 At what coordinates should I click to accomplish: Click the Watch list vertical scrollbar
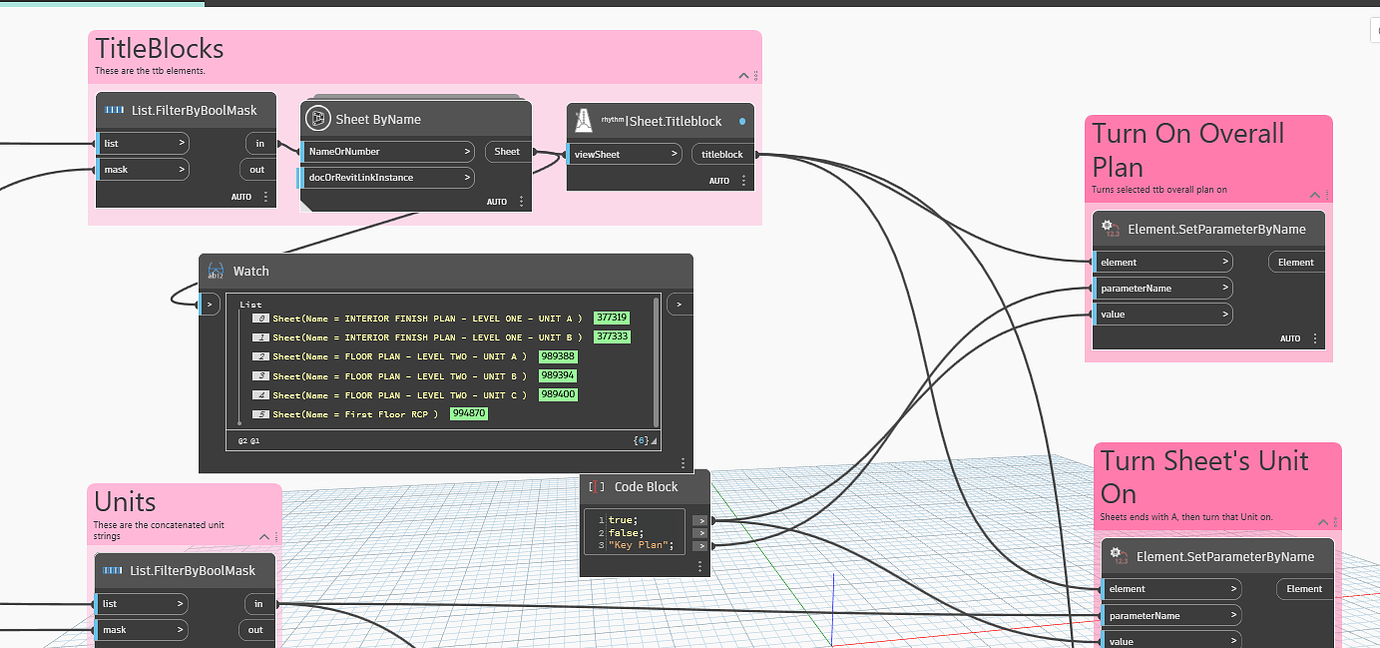tap(657, 360)
